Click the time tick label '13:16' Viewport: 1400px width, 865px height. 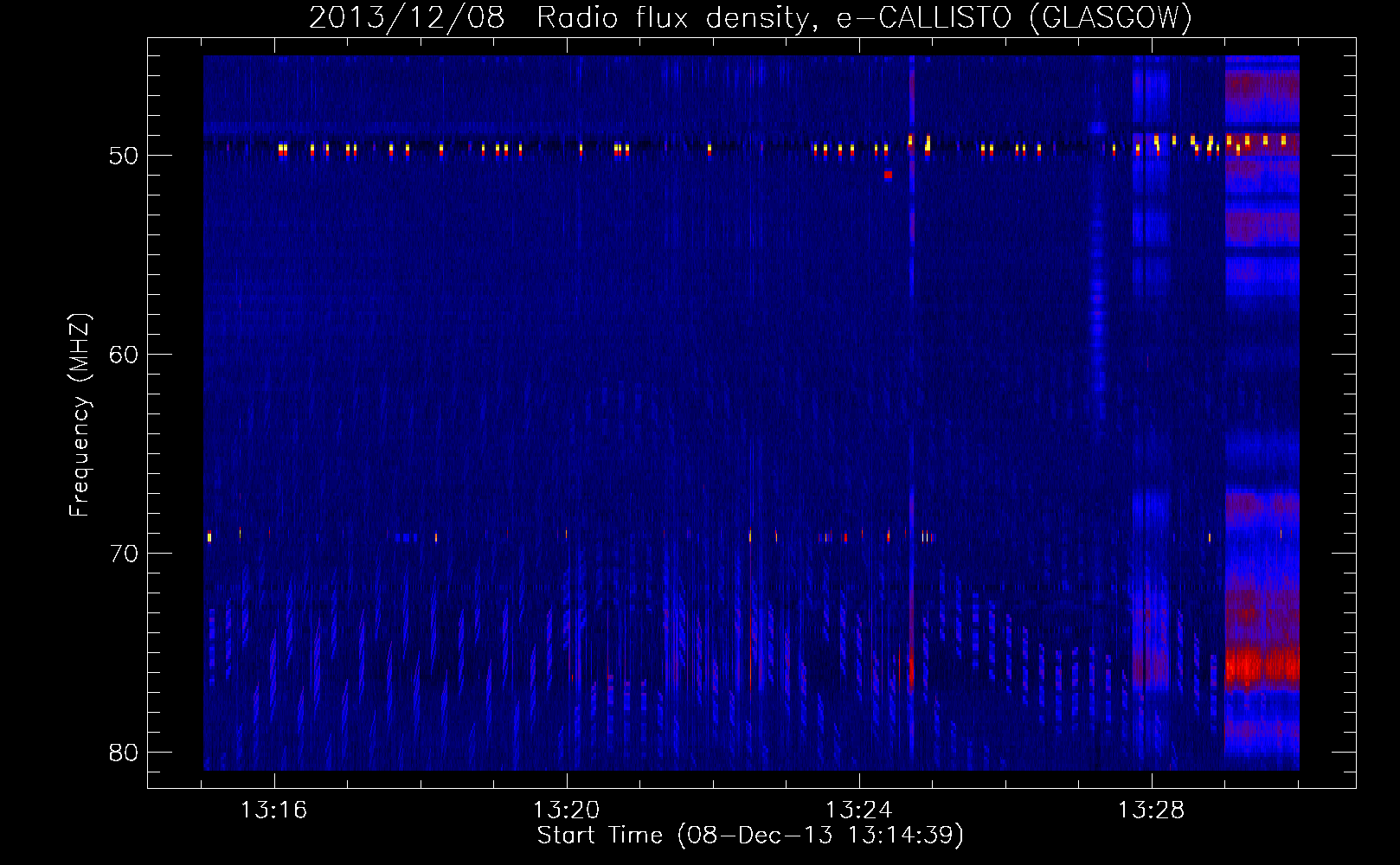(x=274, y=811)
